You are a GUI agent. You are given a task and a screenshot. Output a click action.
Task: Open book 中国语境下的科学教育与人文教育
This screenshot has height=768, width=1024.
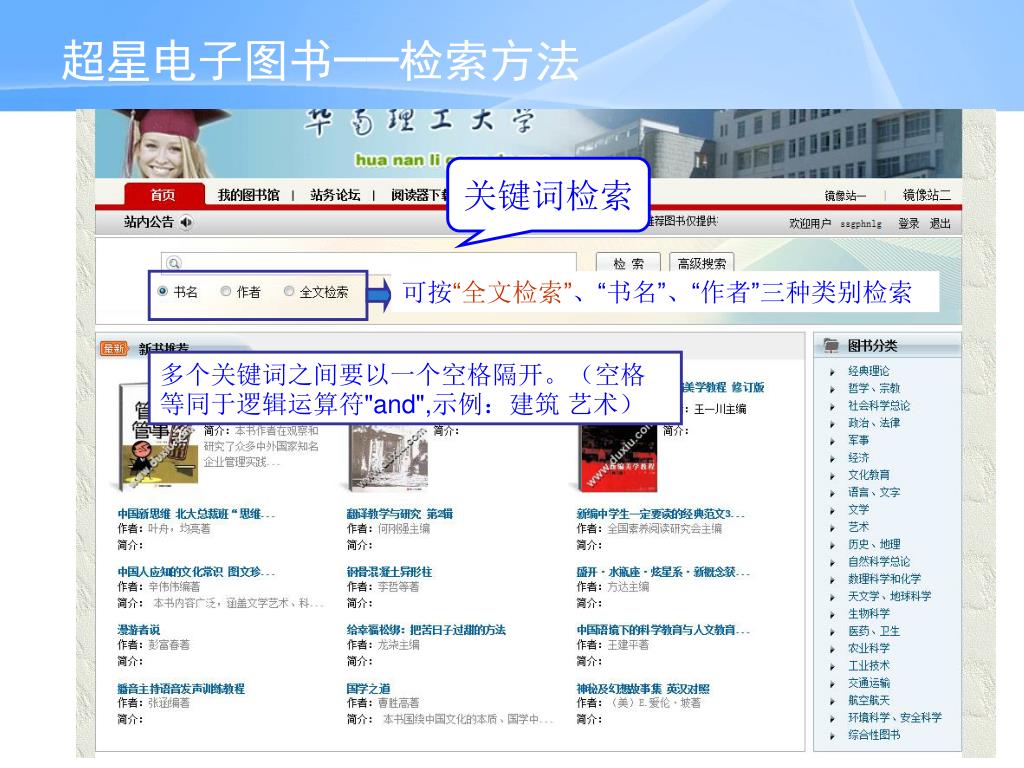(663, 630)
